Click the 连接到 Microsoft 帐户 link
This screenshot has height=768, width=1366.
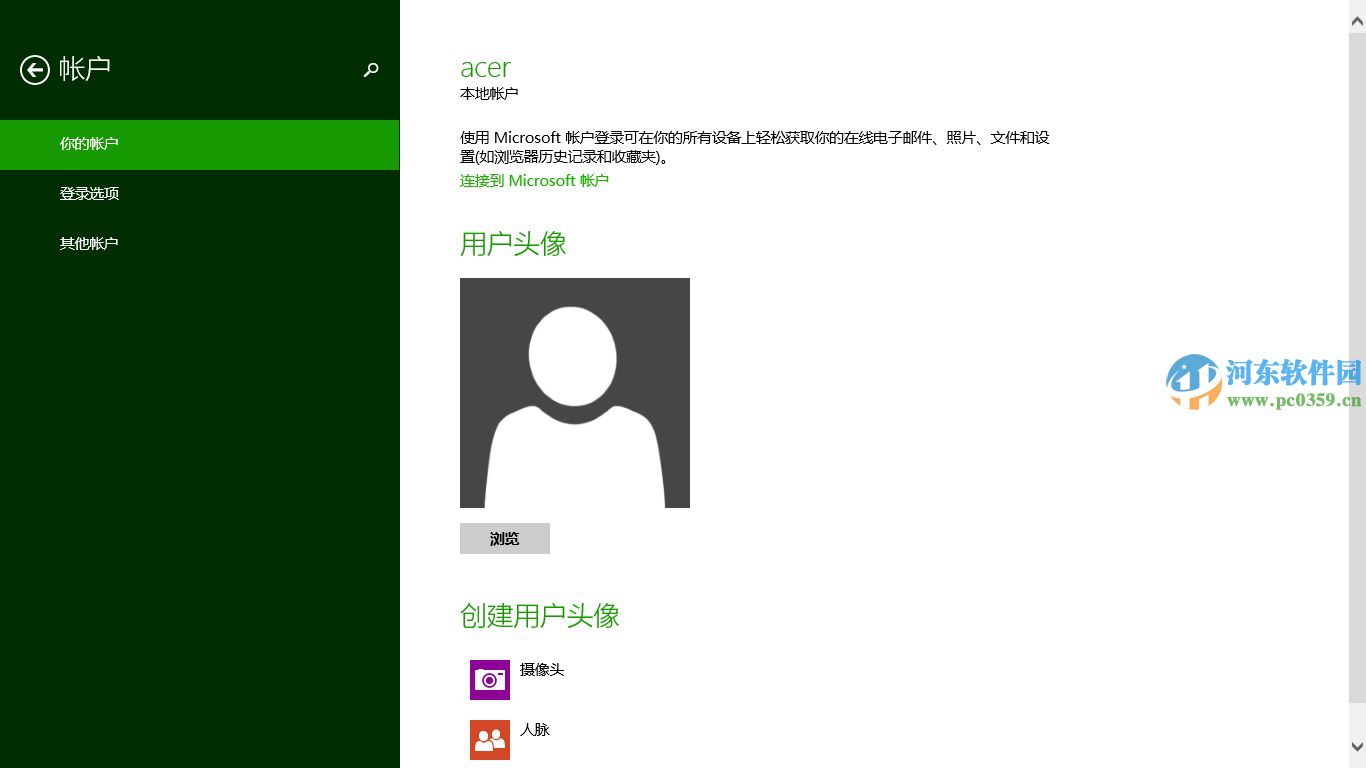tap(533, 181)
